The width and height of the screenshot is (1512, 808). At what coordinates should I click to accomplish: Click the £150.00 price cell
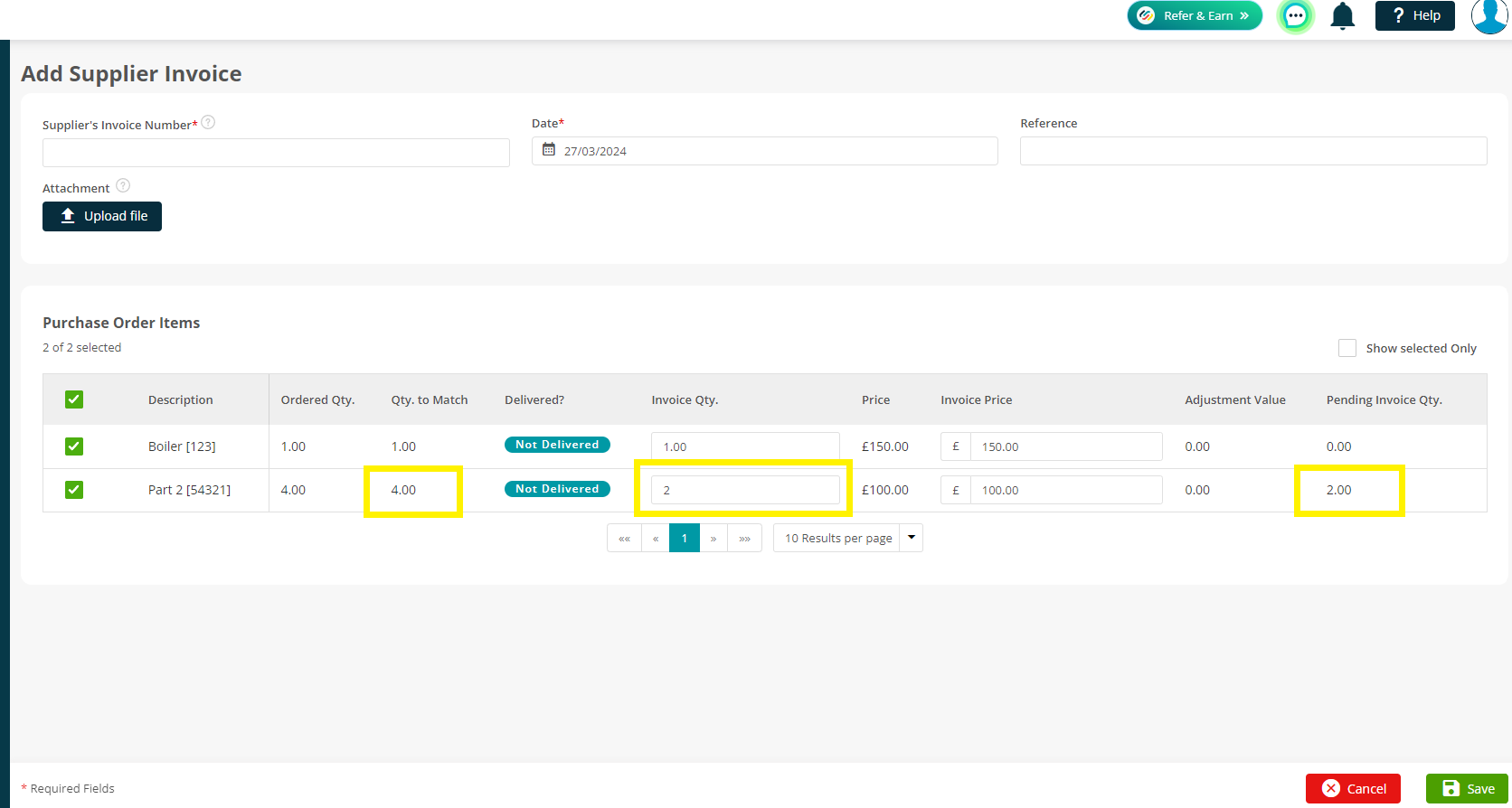[x=885, y=446]
